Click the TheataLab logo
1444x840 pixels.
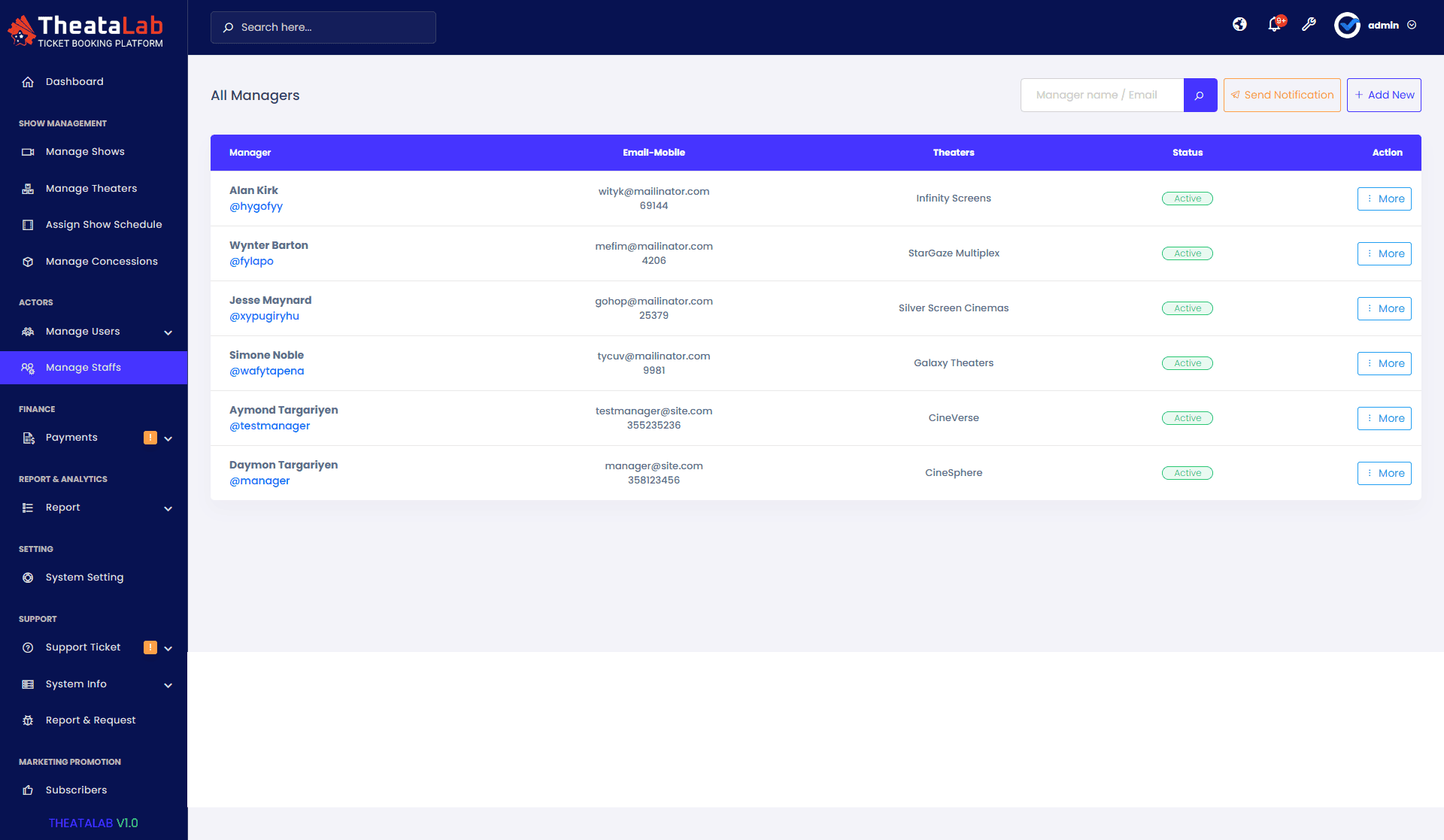[86, 32]
